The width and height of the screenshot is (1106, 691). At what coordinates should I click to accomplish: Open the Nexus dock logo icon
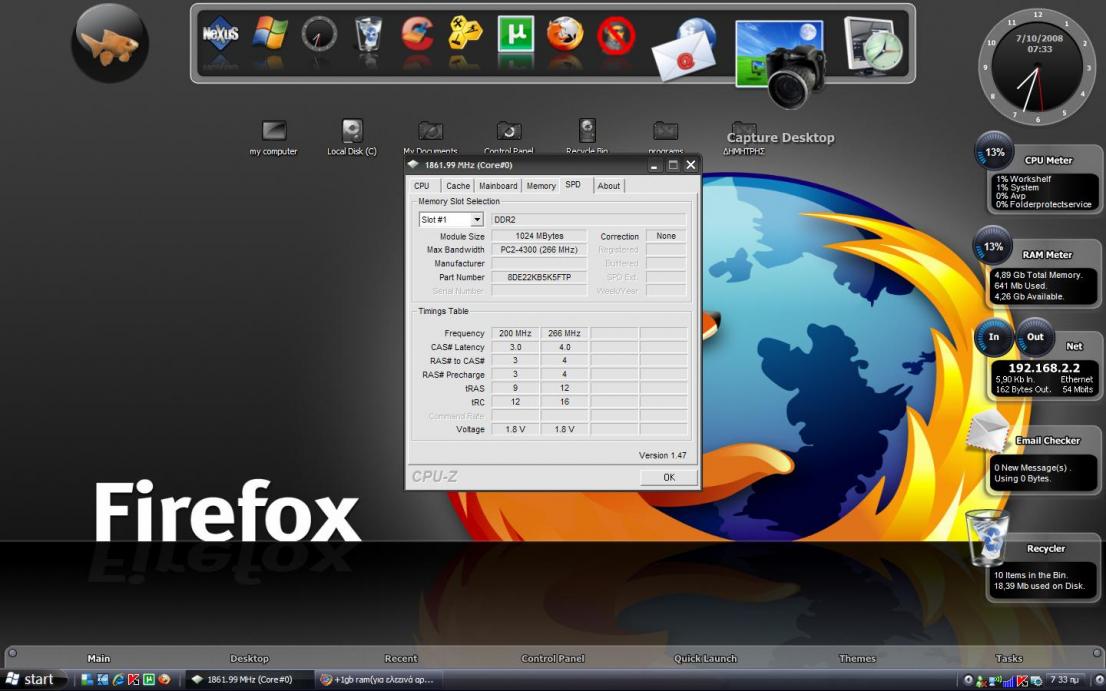point(220,33)
